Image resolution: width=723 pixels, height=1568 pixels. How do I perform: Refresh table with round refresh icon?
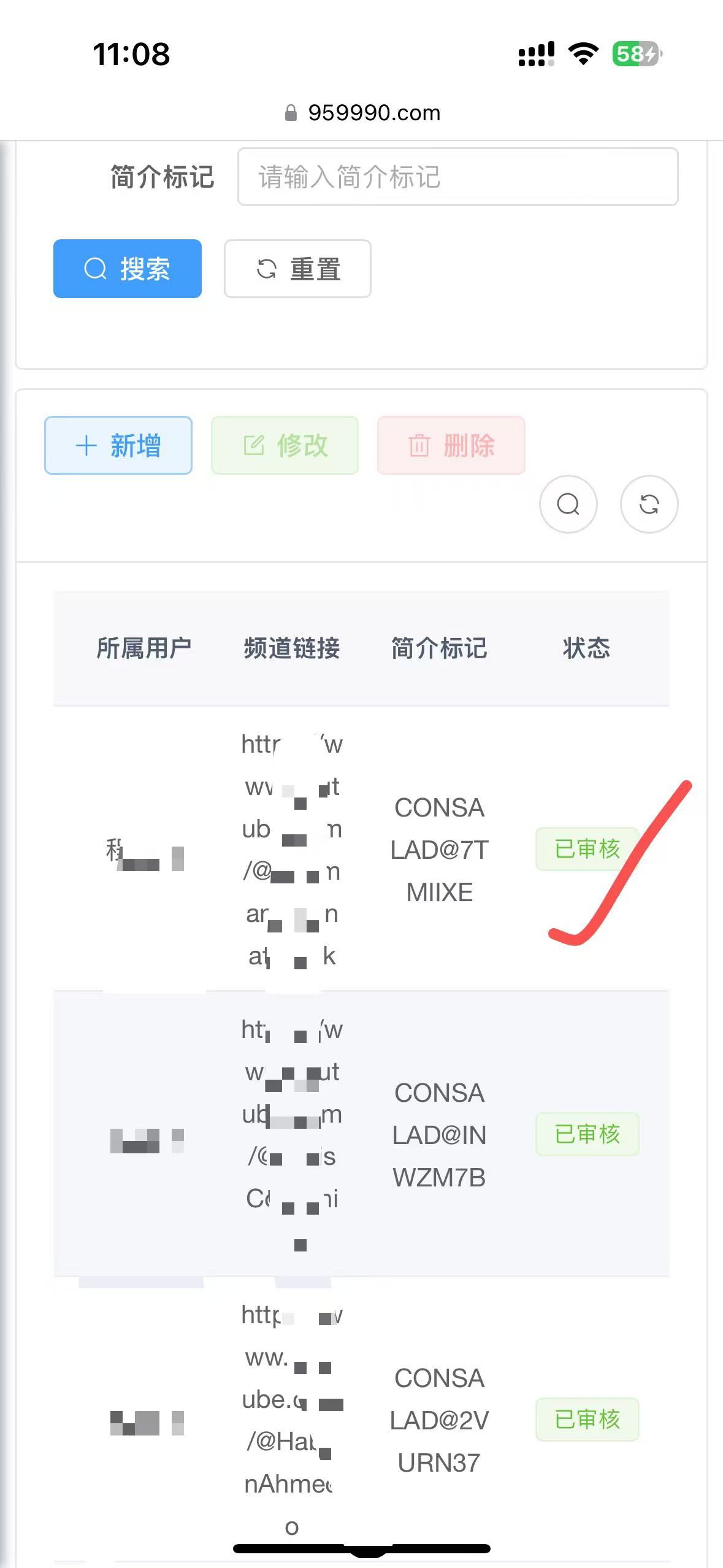tap(649, 504)
